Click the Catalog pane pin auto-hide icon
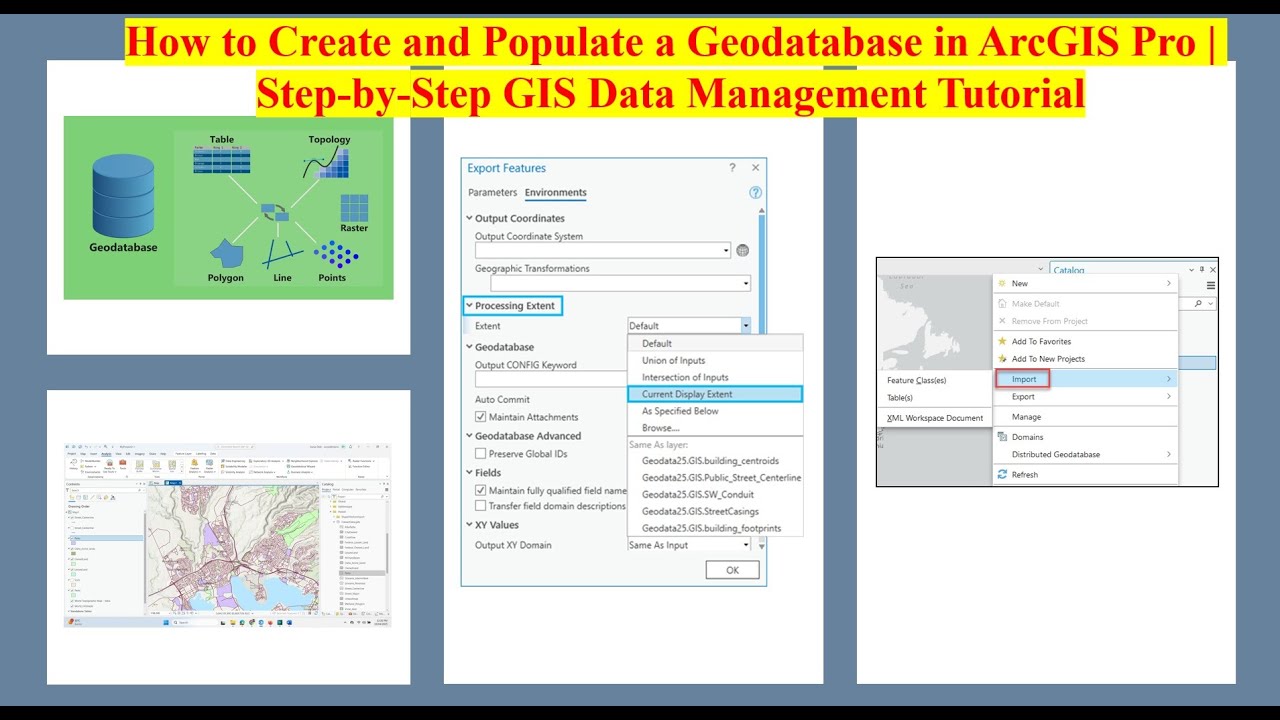This screenshot has width=1280, height=720. (1201, 270)
